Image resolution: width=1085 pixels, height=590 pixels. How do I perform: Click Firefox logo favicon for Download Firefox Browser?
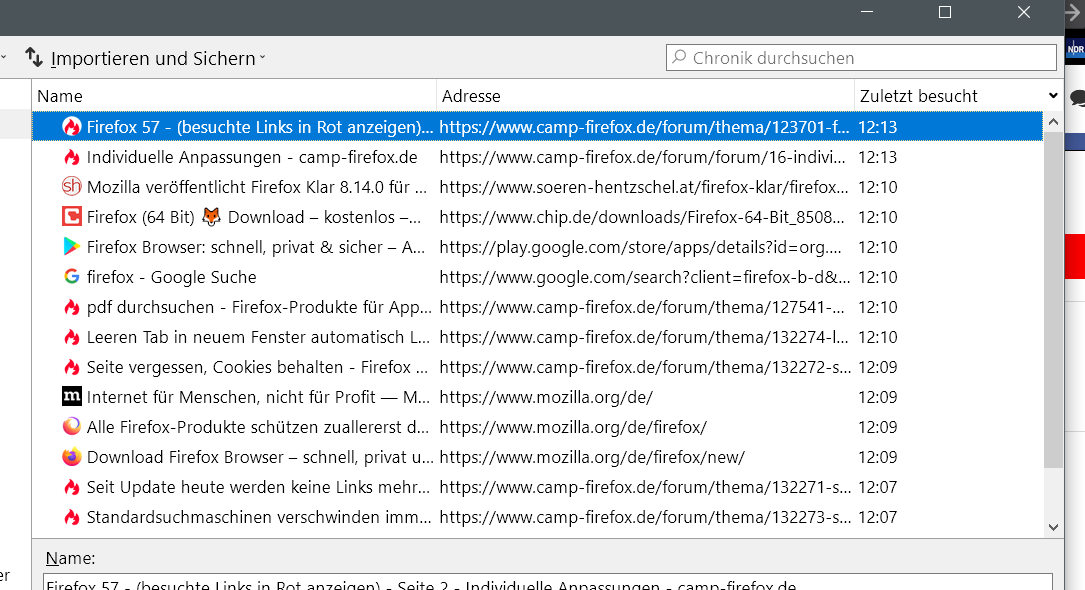tap(71, 457)
